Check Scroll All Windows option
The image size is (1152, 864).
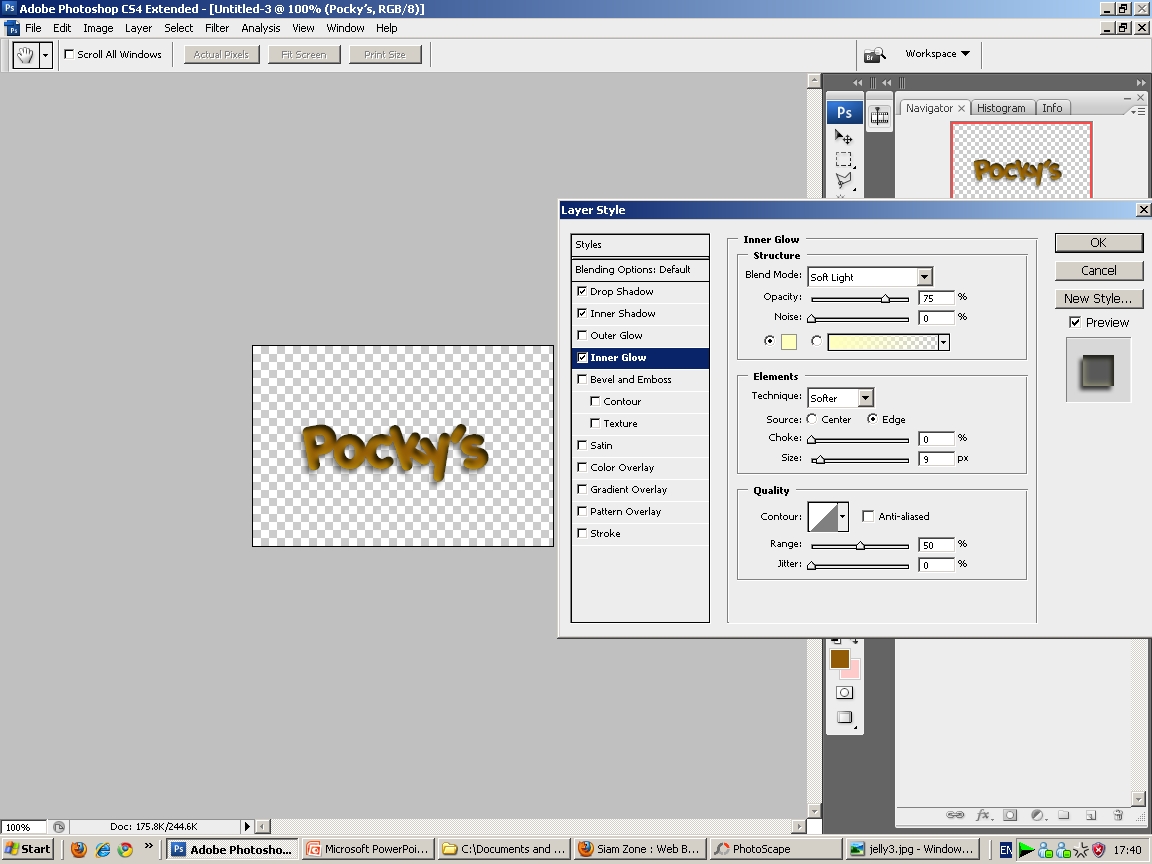(69, 54)
